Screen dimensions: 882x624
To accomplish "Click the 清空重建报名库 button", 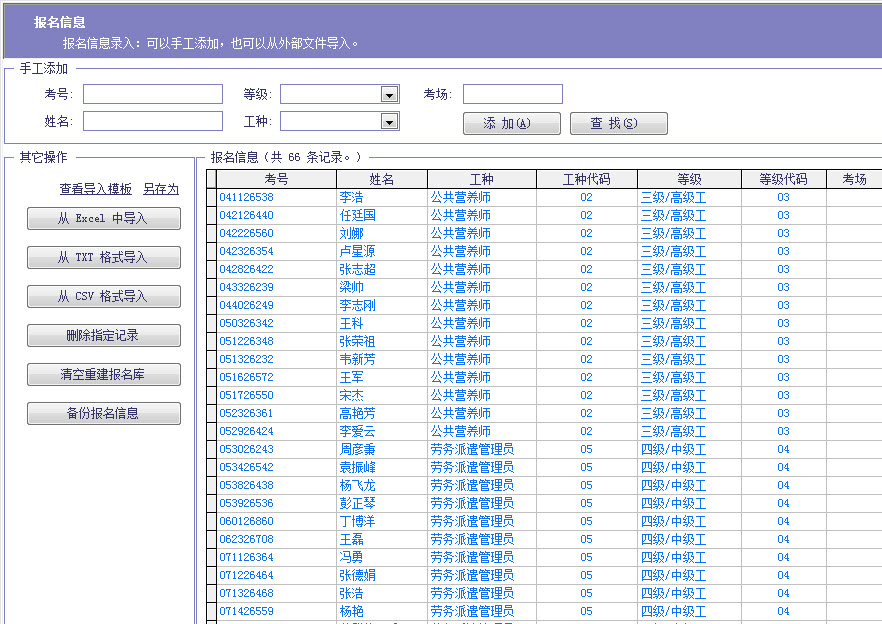I will click(x=103, y=375).
